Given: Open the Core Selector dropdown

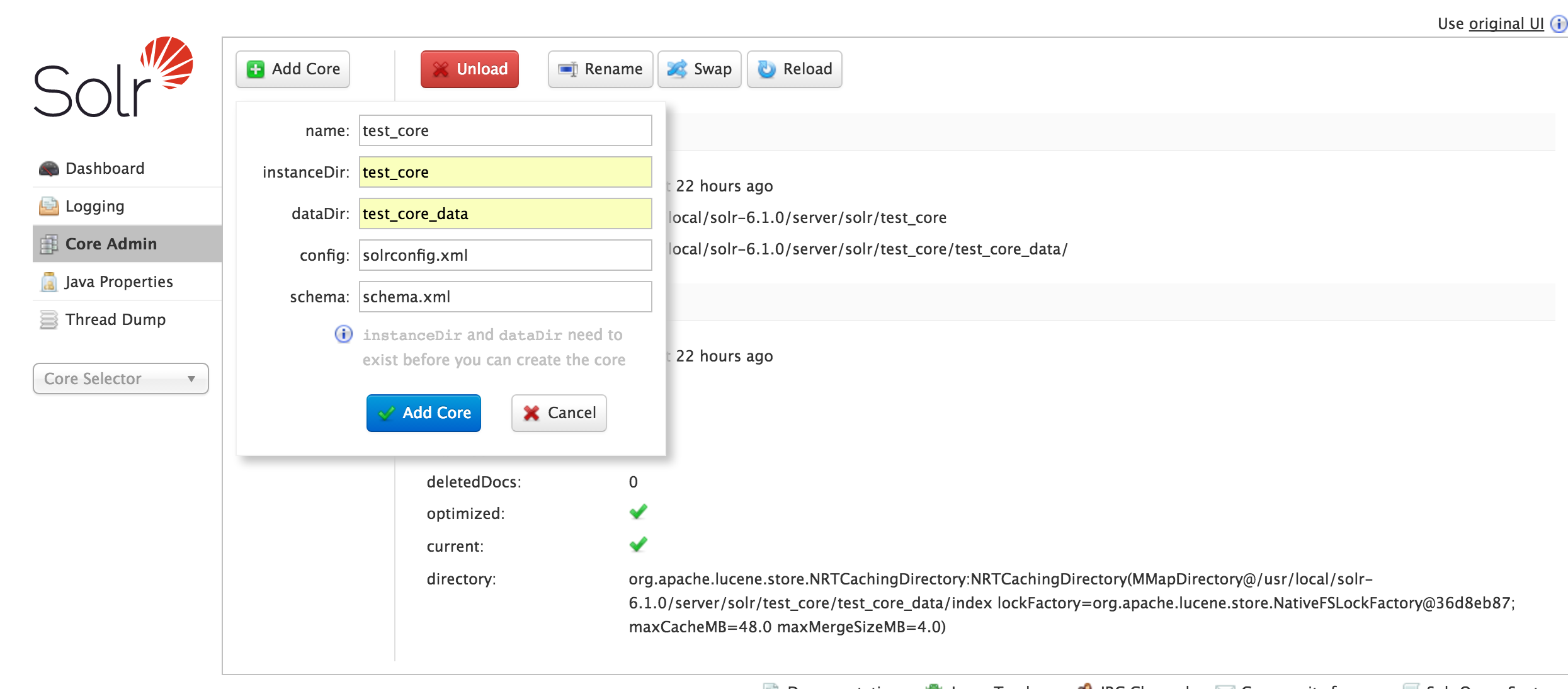Looking at the screenshot, I should tap(121, 379).
